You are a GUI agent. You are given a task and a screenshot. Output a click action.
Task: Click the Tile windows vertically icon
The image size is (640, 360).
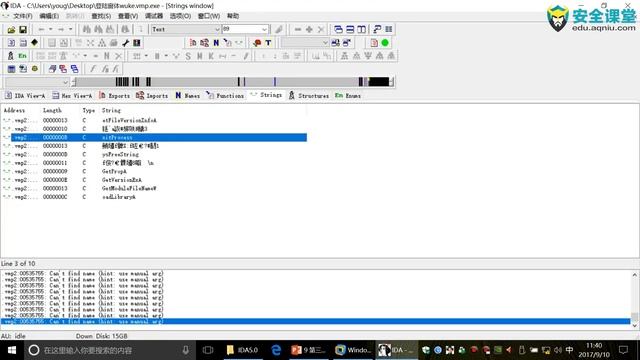coord(362,29)
